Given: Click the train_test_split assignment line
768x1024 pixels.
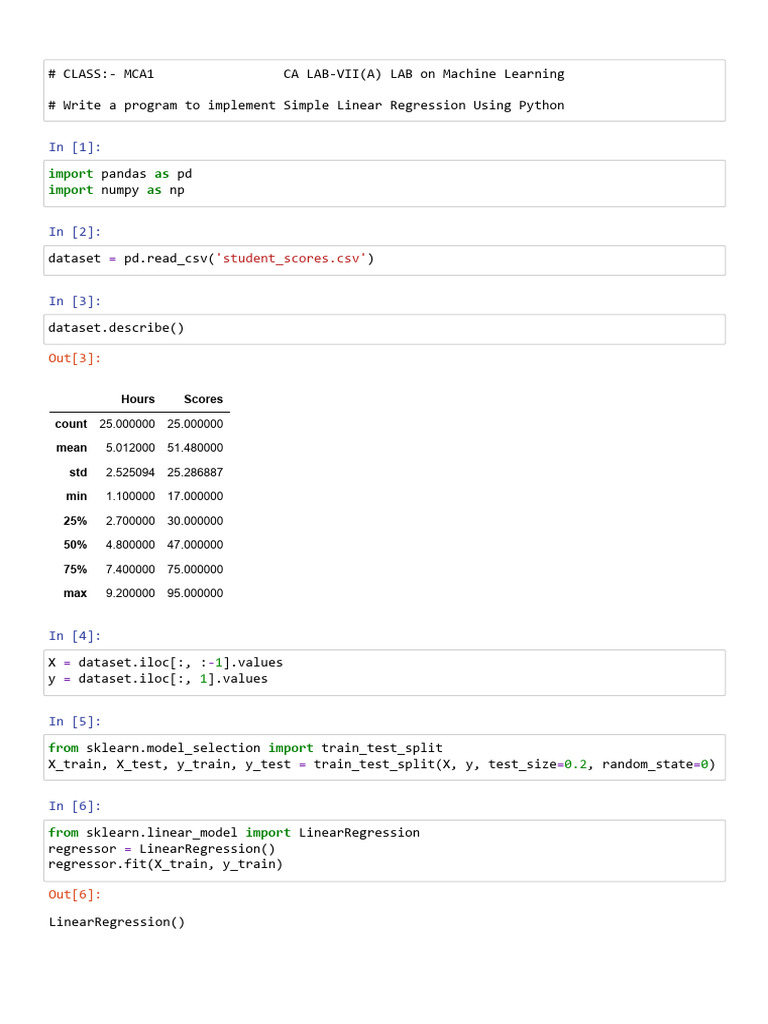Looking at the screenshot, I should coord(382,764).
